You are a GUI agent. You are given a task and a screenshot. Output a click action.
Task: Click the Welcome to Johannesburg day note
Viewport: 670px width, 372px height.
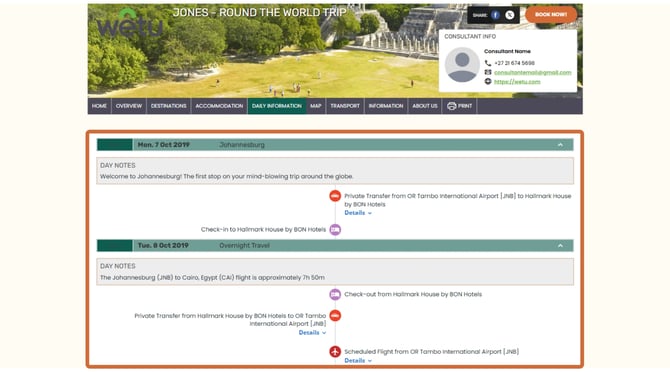226,176
